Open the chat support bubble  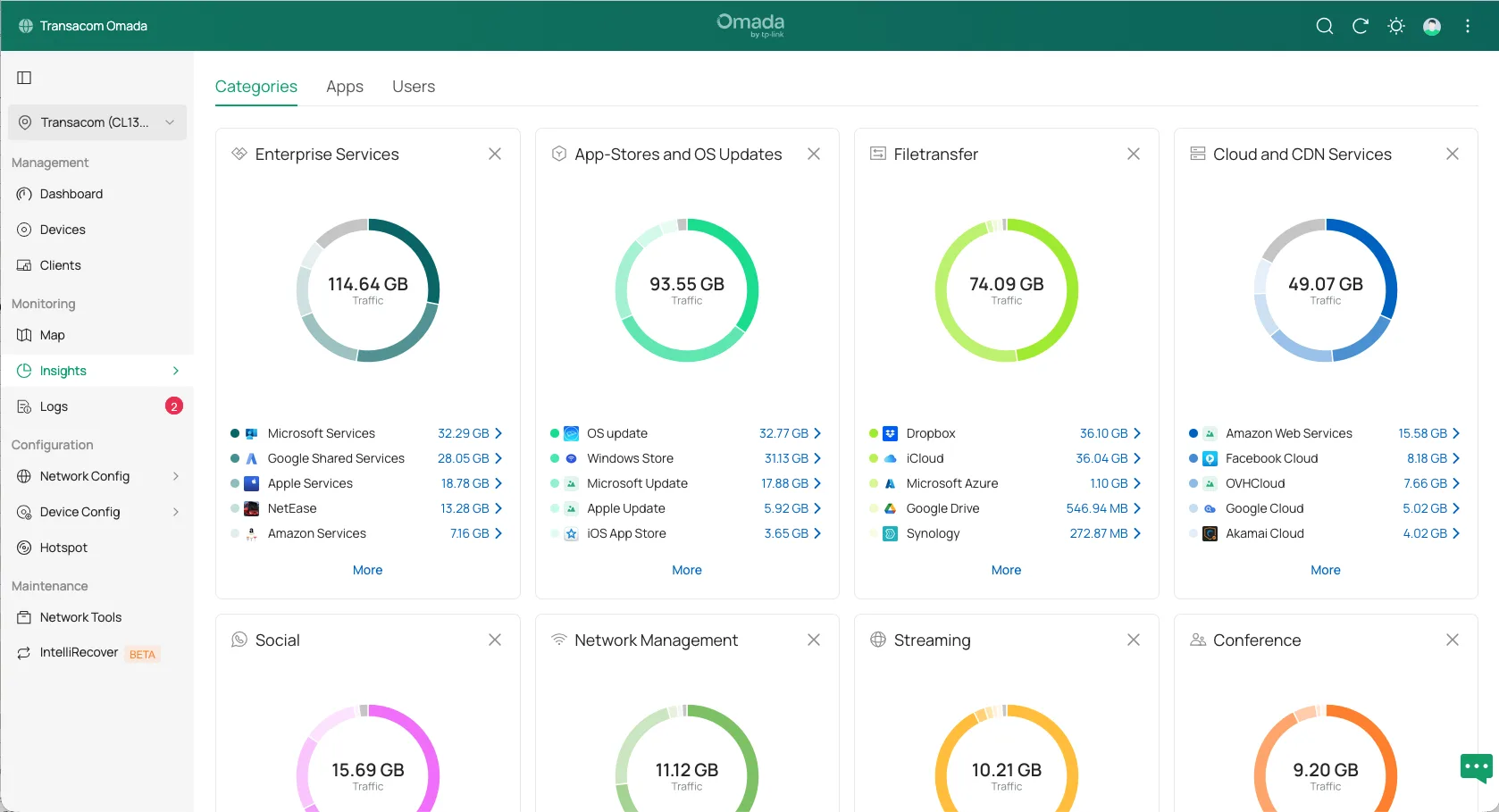tap(1477, 768)
